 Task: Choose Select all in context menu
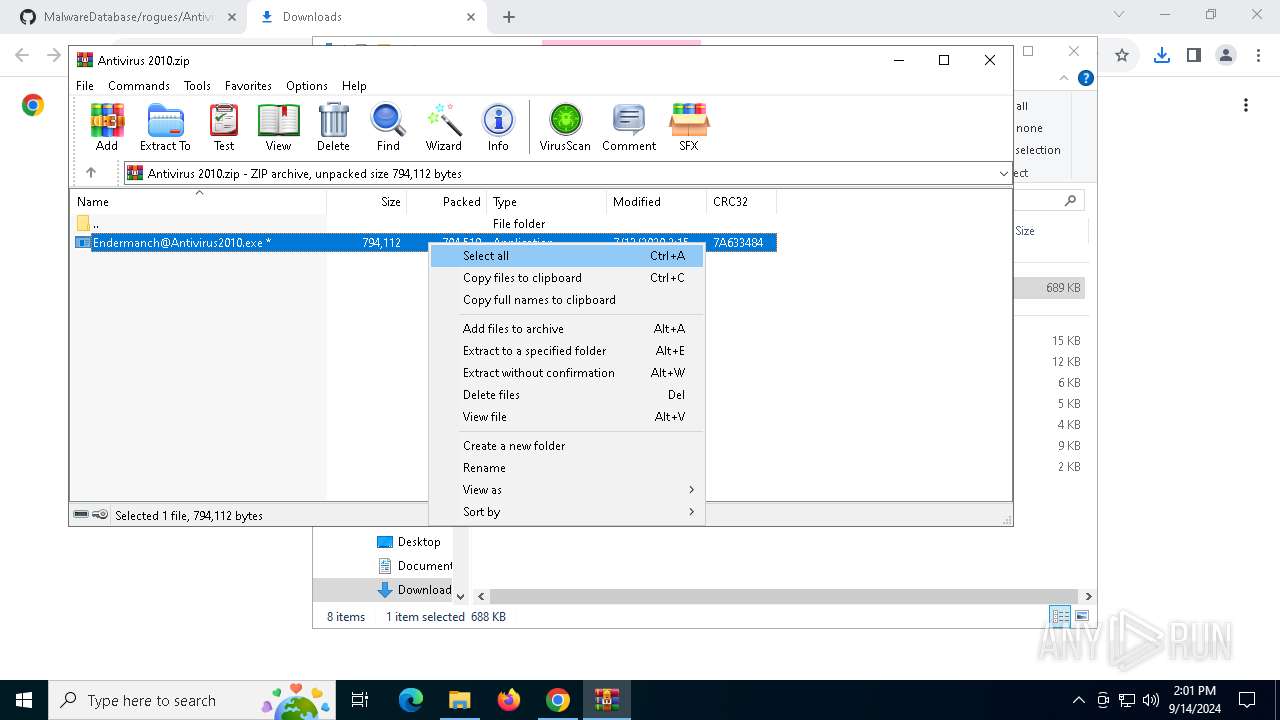tap(567, 256)
